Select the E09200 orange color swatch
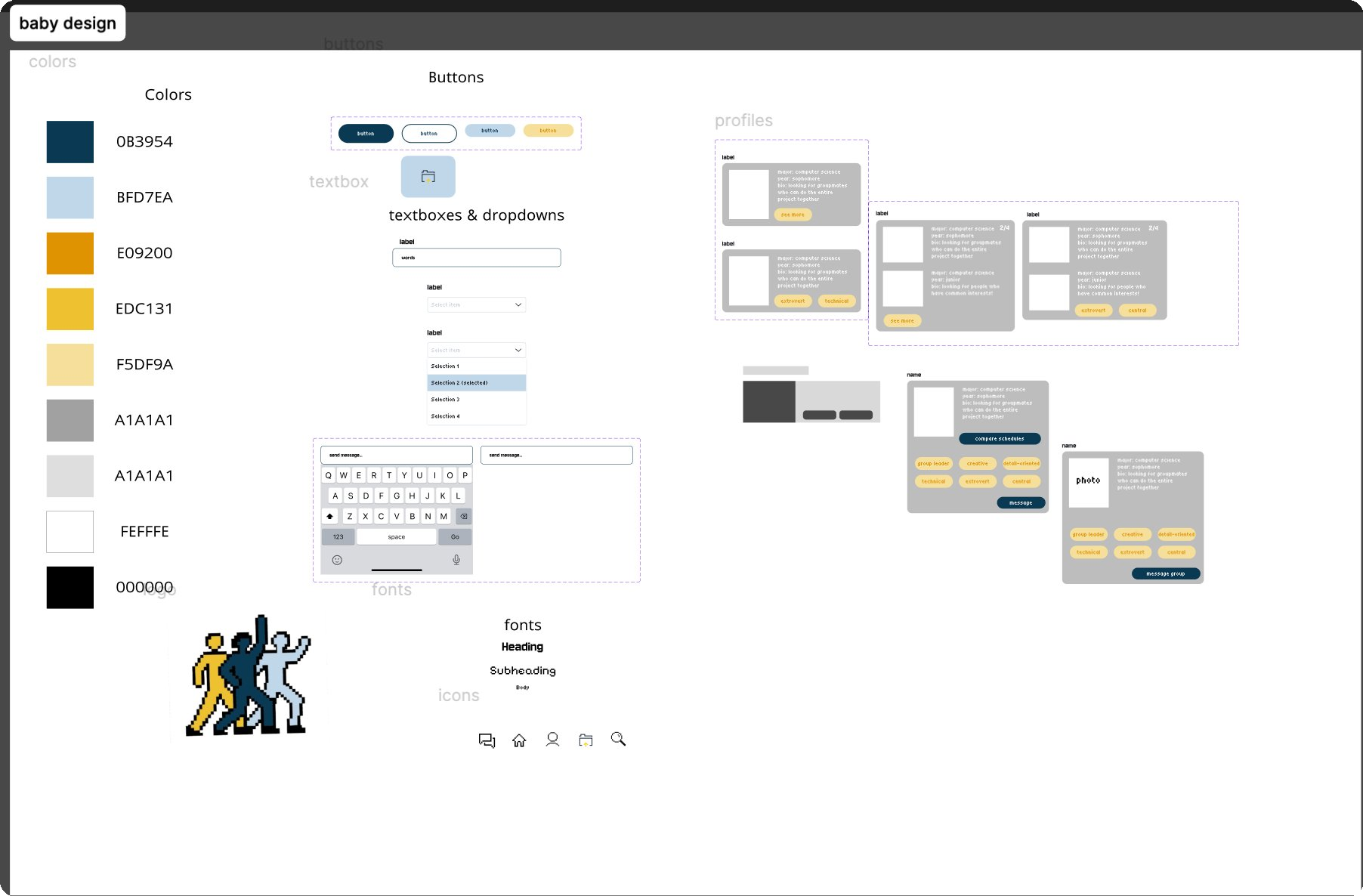 click(70, 253)
